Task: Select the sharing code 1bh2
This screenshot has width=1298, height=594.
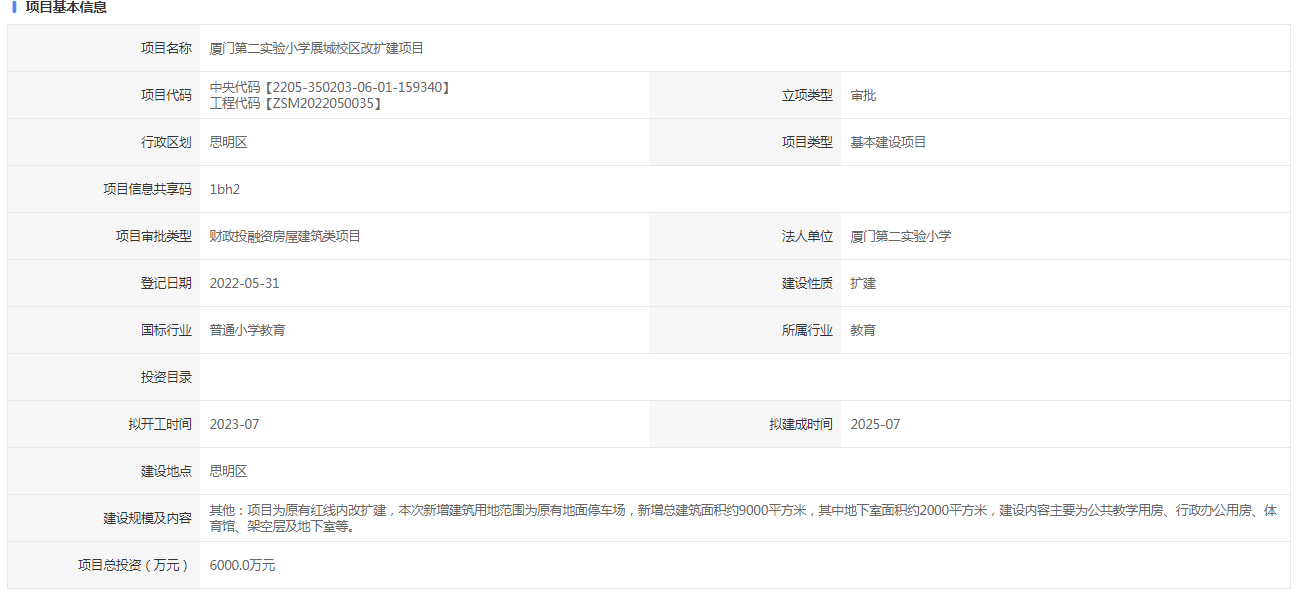Action: click(225, 189)
